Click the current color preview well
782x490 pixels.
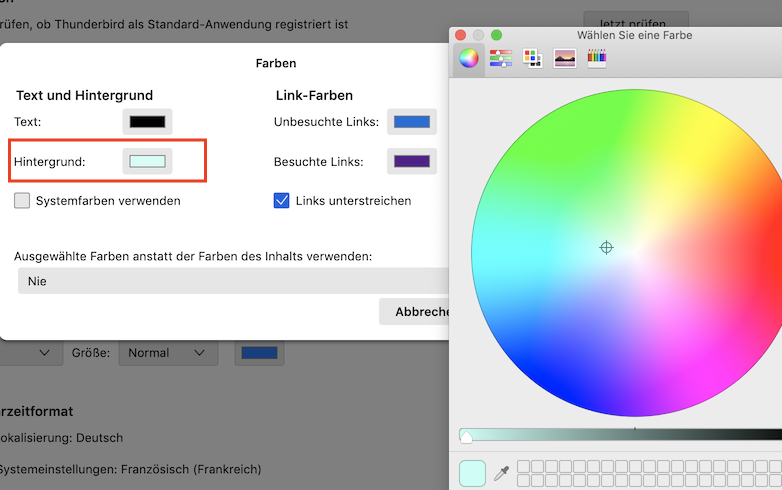472,472
